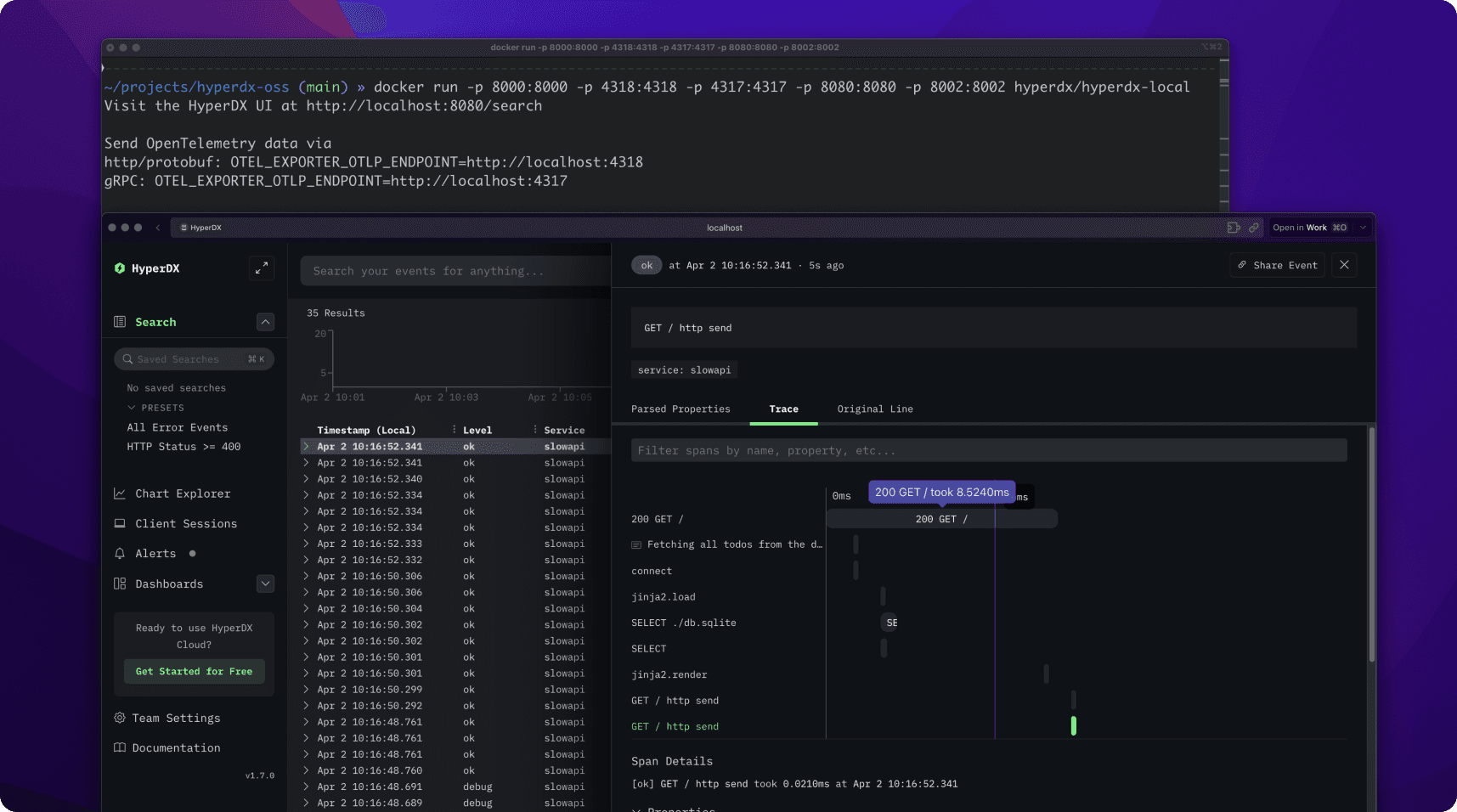
Task: Switch to the Original Line tab
Action: [874, 409]
